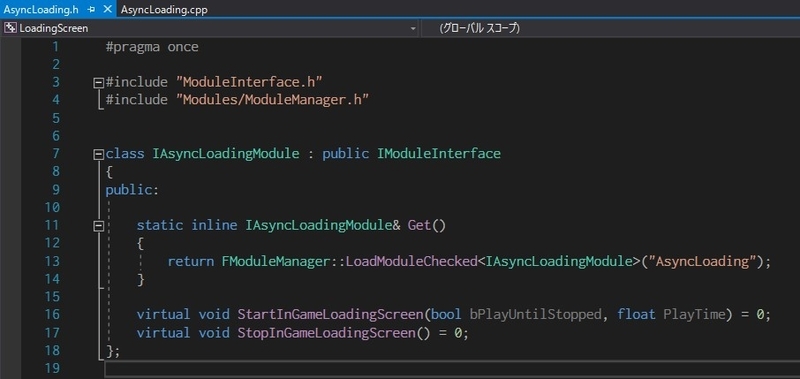Collapse the IAsyncLoadingModule class at line 7

coord(98,154)
